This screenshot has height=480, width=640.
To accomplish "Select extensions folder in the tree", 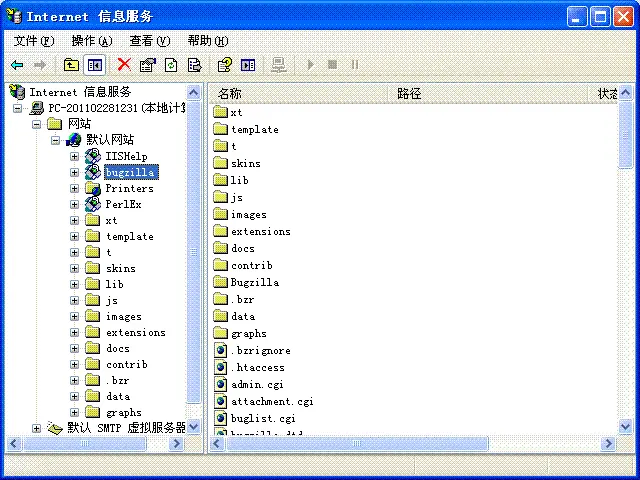I will point(136,333).
